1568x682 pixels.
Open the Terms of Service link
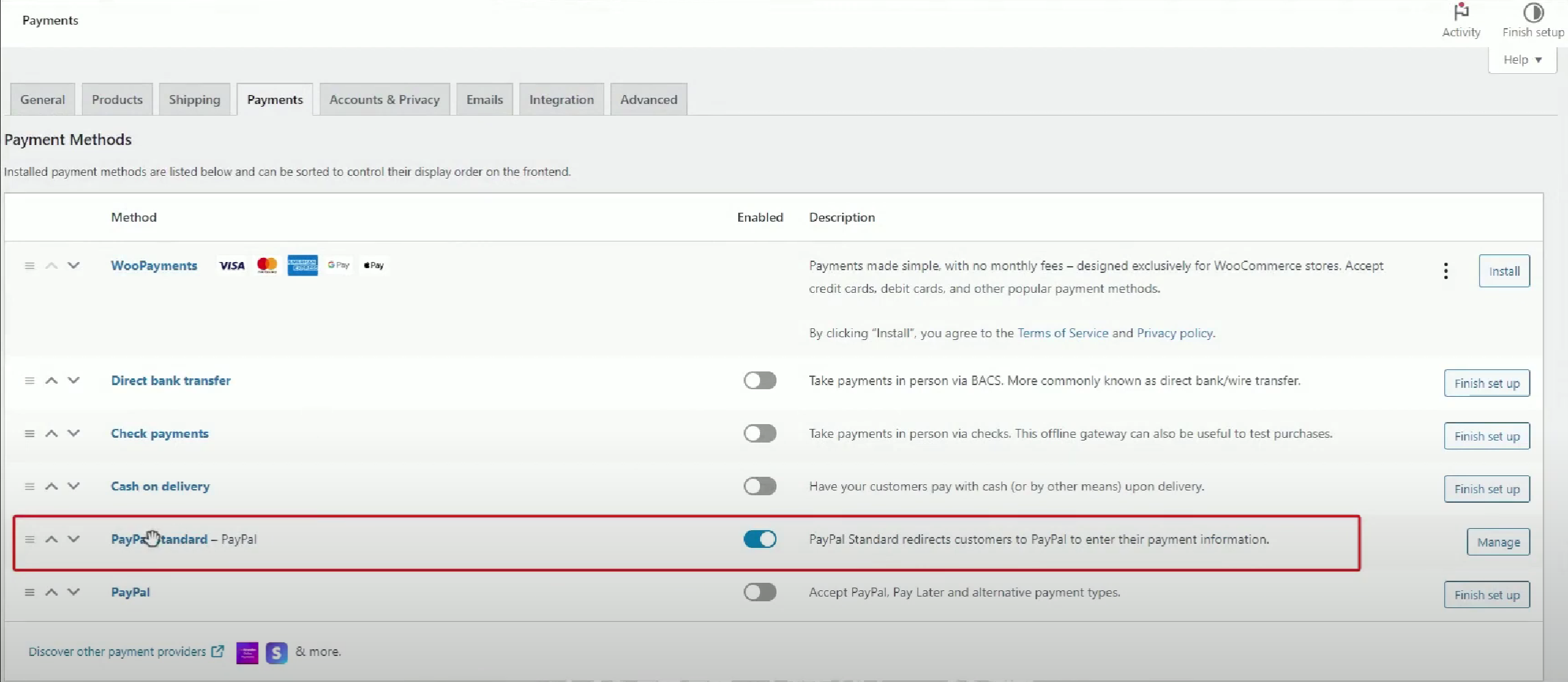click(x=1062, y=333)
